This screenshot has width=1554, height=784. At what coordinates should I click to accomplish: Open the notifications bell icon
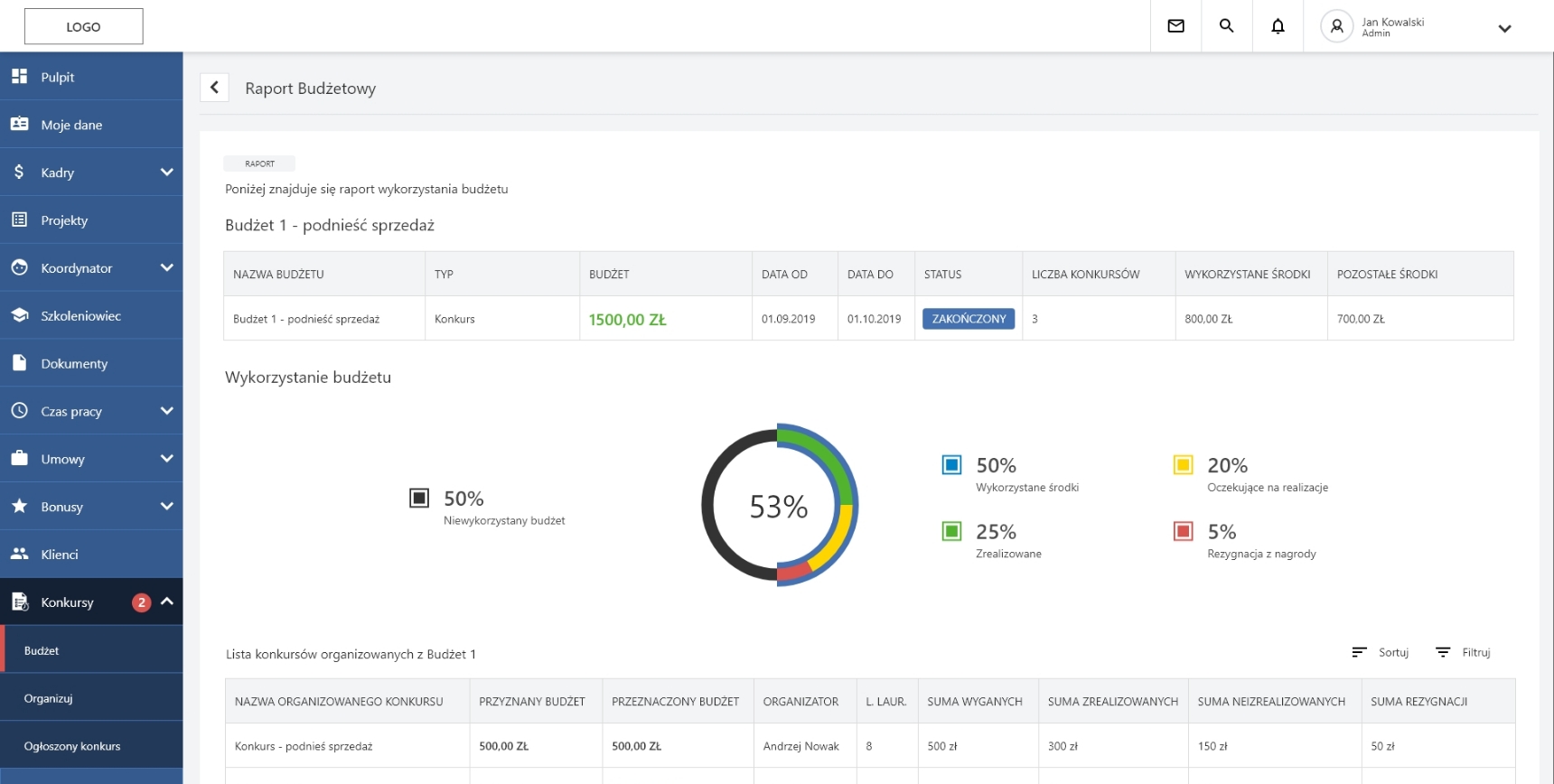click(x=1278, y=26)
